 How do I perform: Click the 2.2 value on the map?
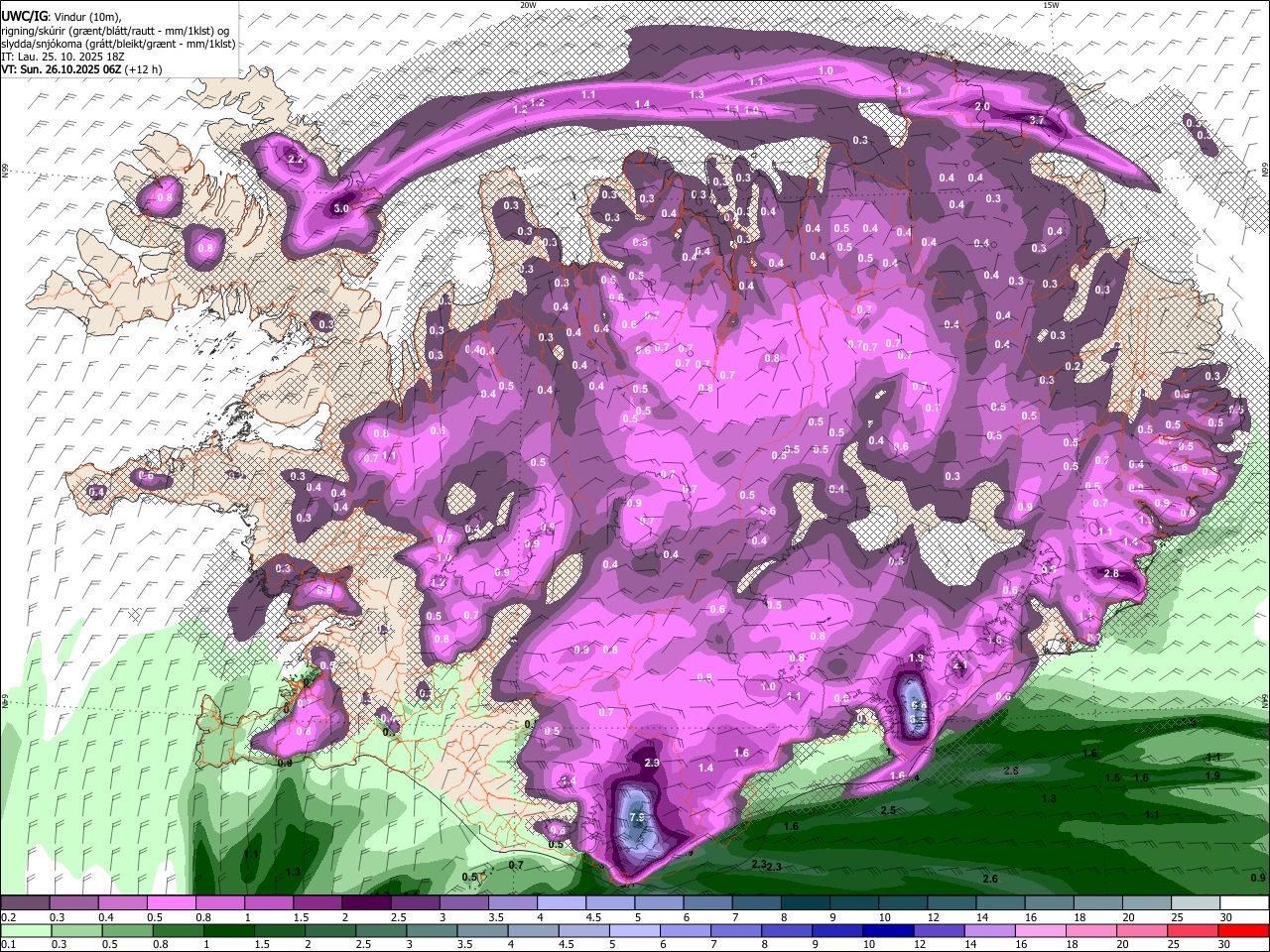click(295, 159)
